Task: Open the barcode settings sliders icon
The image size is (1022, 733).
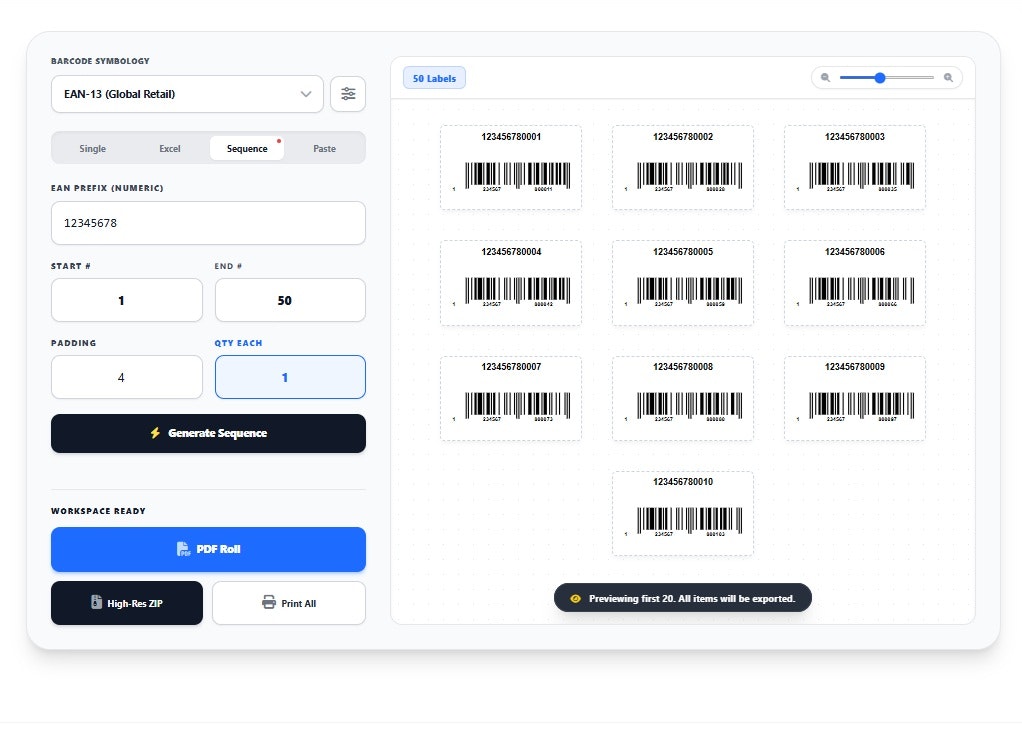Action: [348, 94]
